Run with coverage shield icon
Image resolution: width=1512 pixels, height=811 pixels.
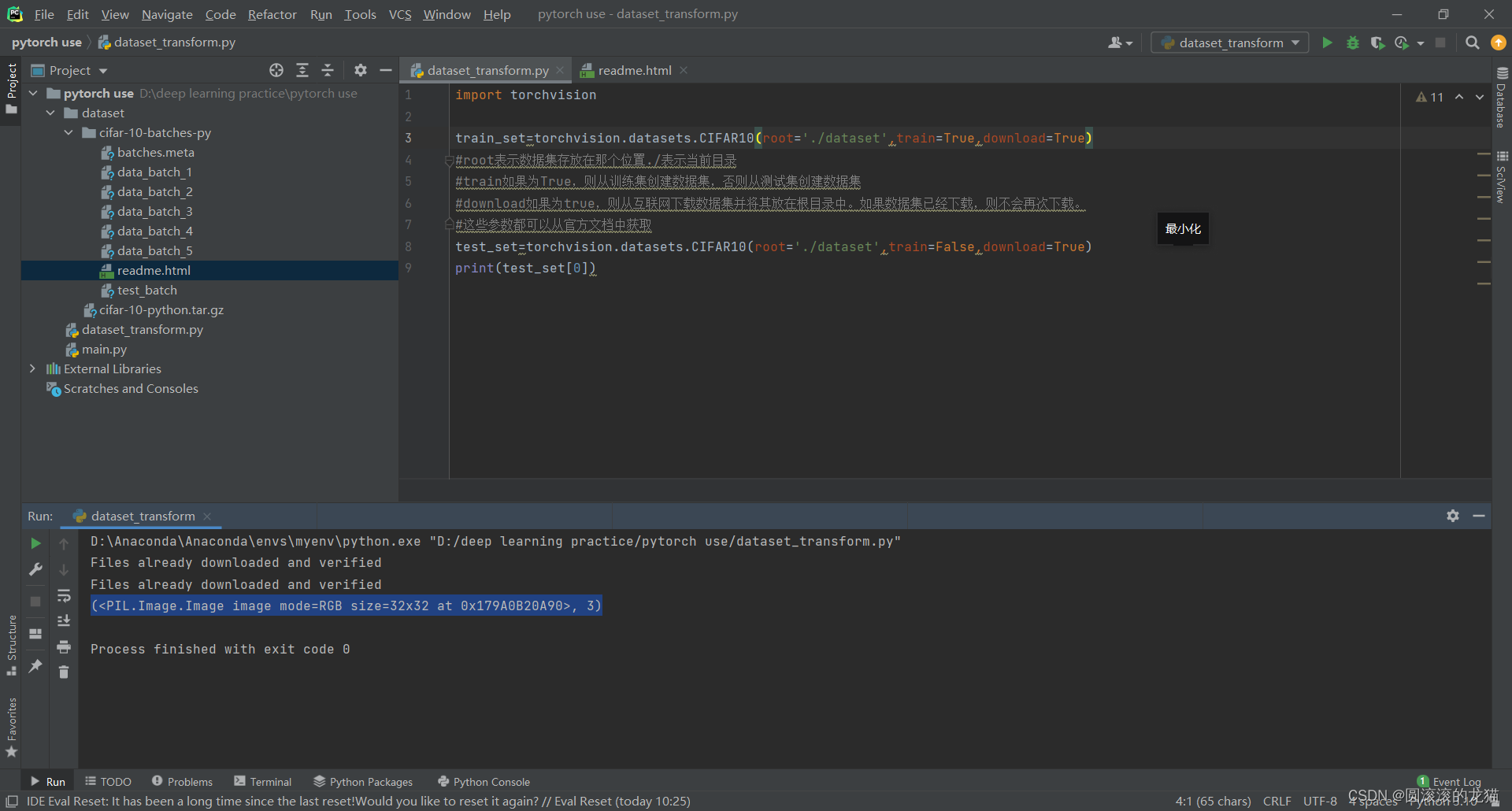[x=1377, y=43]
